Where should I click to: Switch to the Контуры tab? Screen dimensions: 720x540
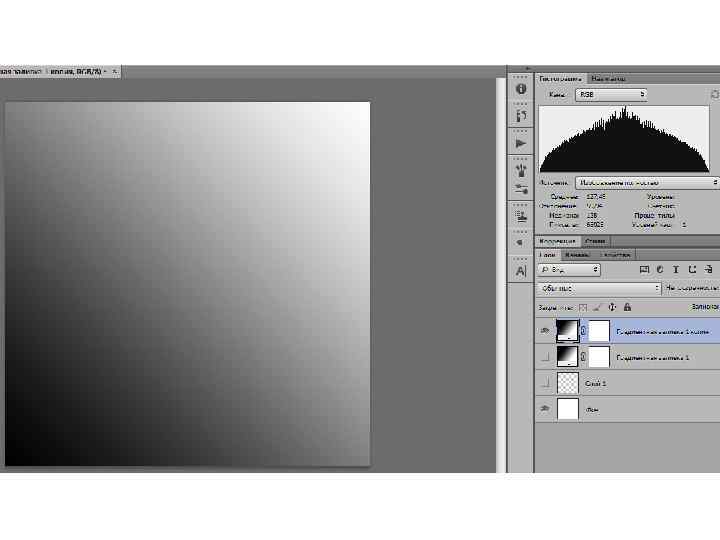coord(615,255)
